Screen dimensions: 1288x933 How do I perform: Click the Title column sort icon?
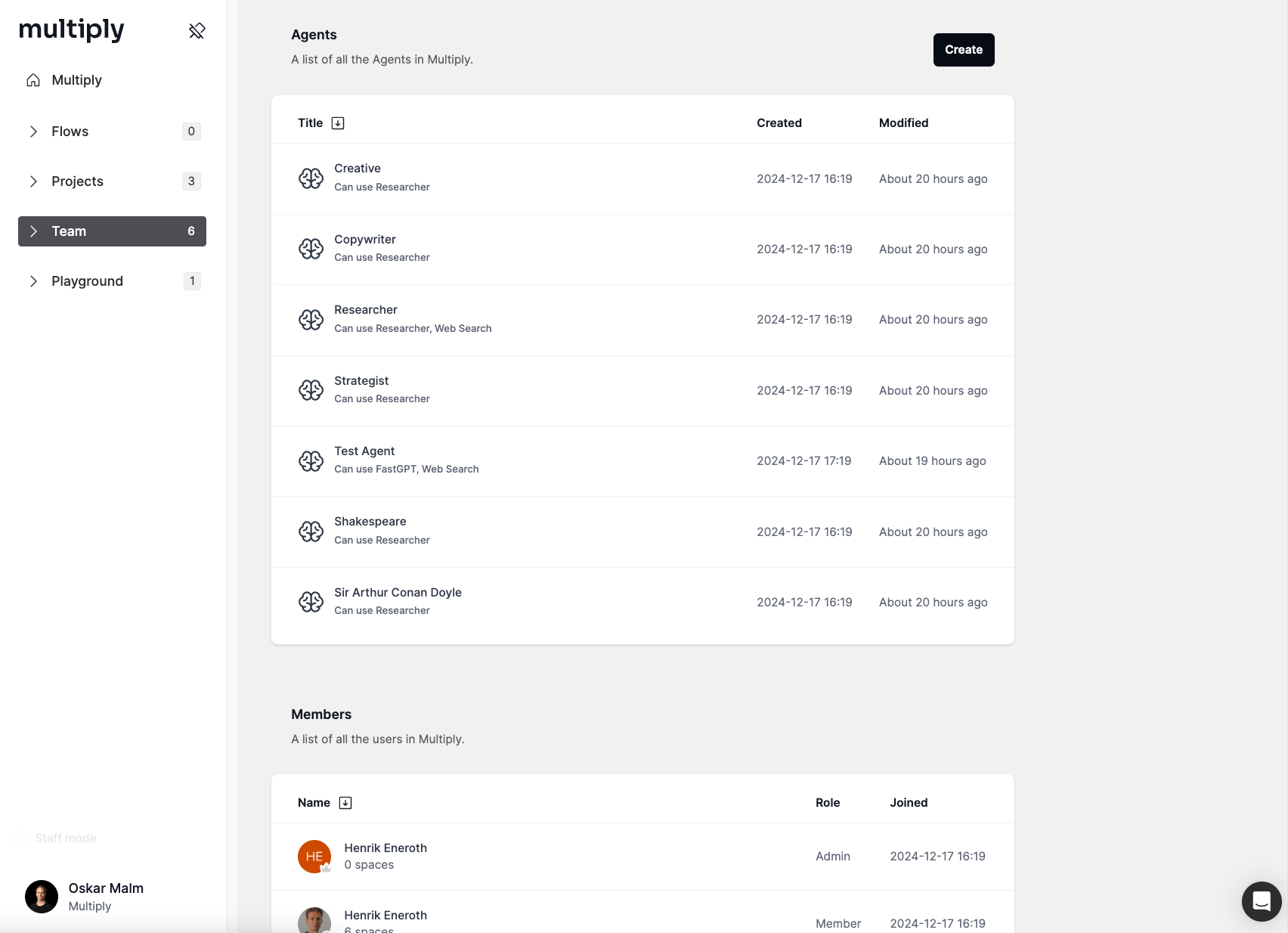[x=338, y=123]
